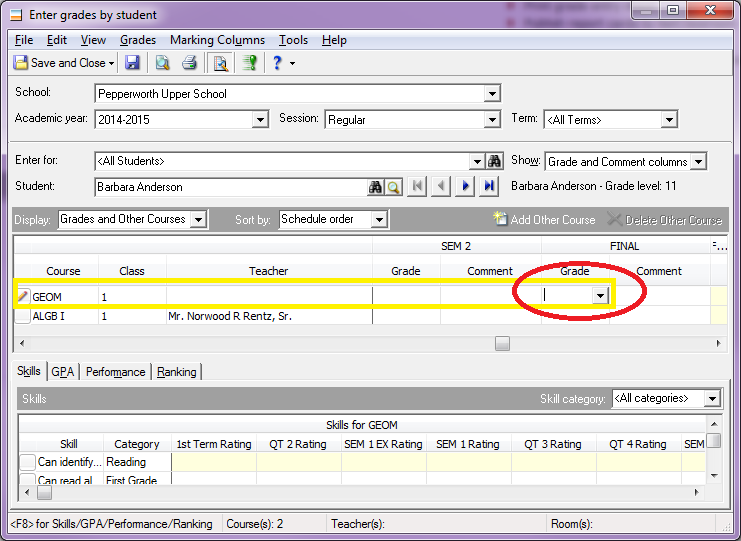Click binoculars icon in Student field
The height and width of the screenshot is (541, 741).
pos(375,187)
